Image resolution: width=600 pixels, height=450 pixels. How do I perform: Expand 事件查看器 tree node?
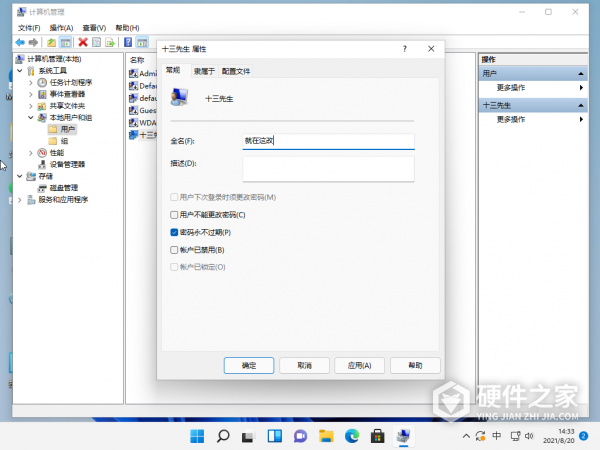click(x=31, y=94)
